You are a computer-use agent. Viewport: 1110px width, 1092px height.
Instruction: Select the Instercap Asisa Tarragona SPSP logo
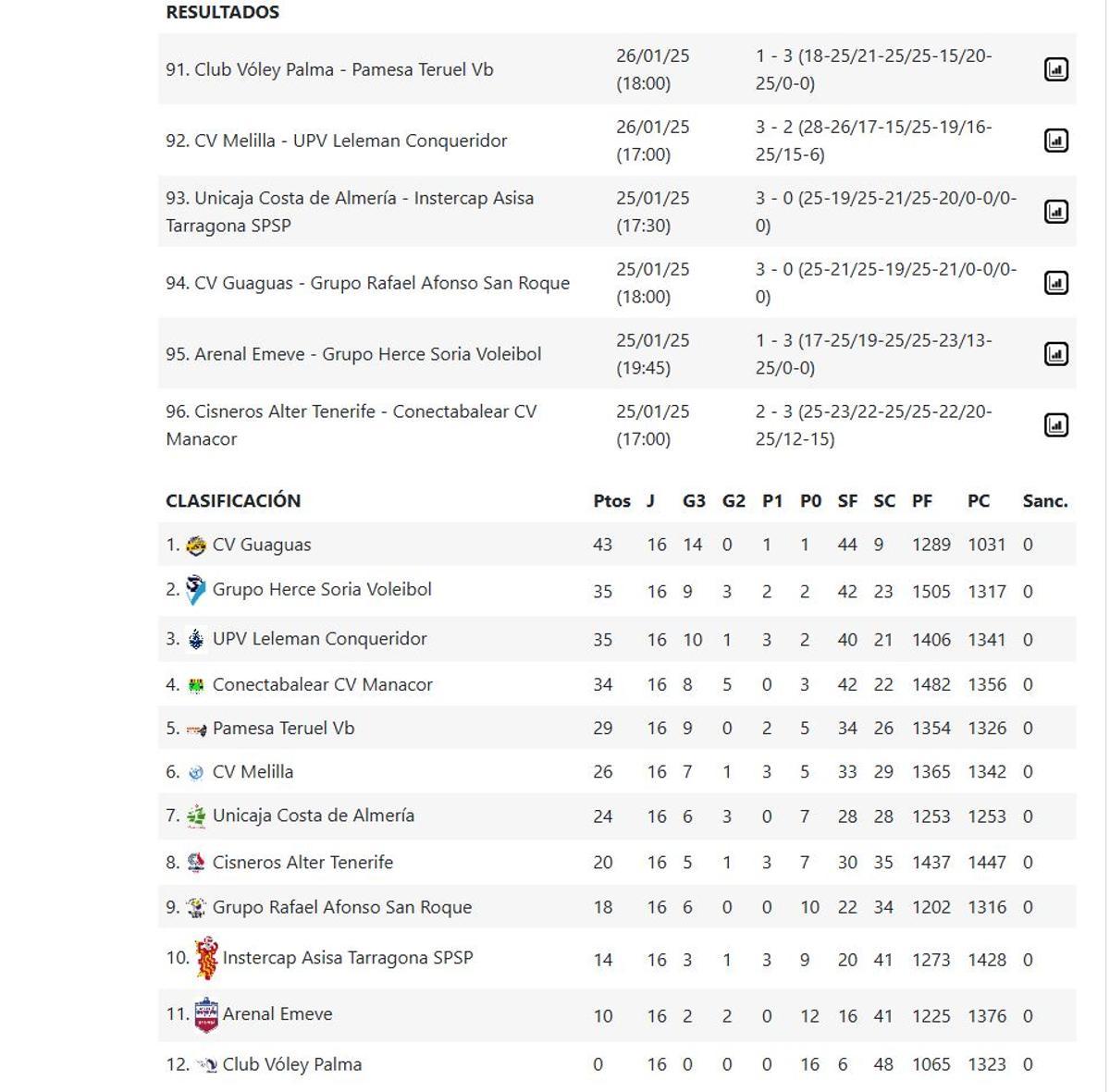(x=205, y=959)
